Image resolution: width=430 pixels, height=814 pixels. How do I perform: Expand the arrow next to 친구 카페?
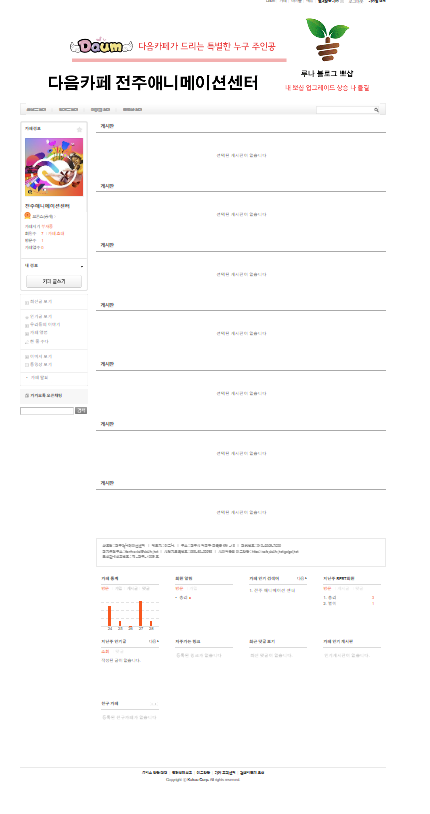click(154, 704)
